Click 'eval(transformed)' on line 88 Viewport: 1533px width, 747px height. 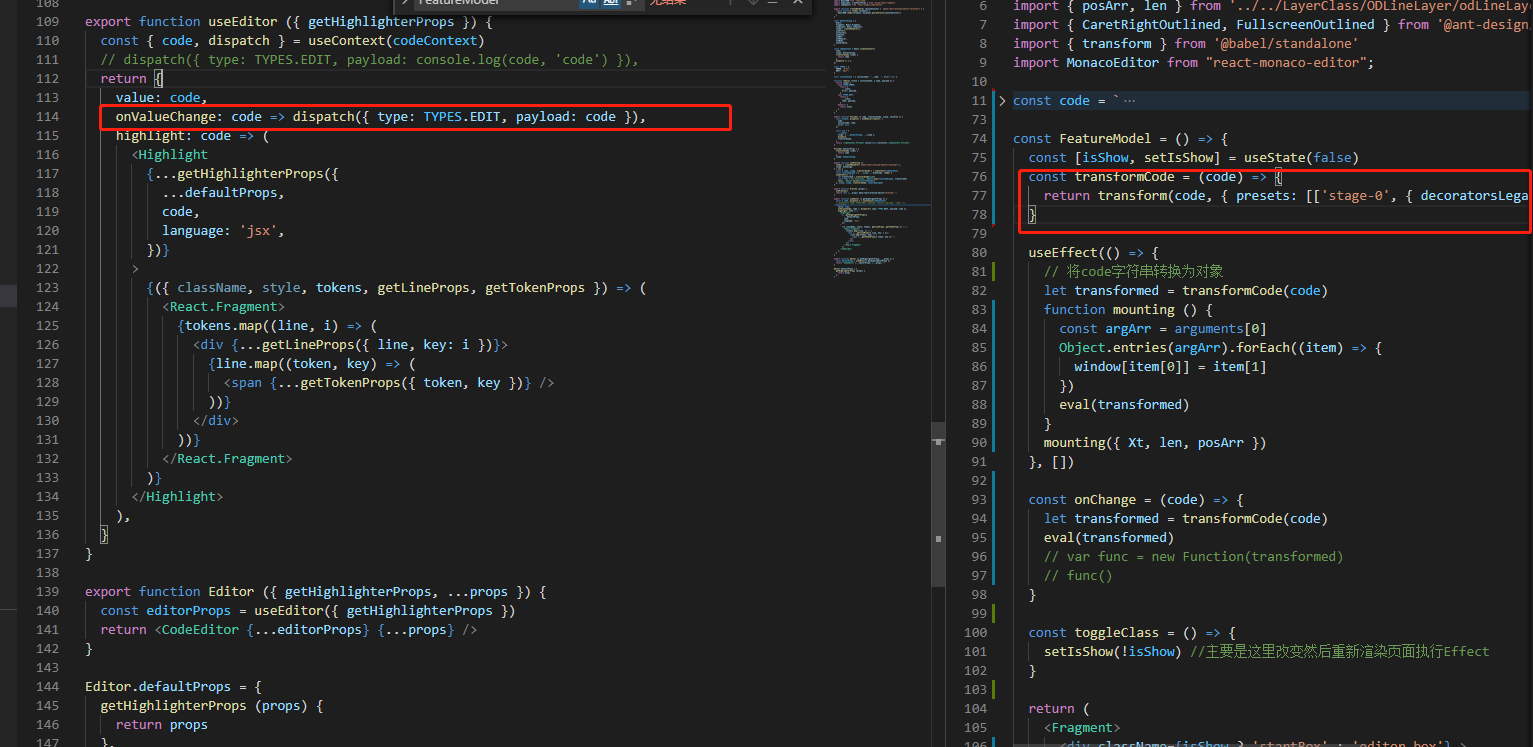[x=1125, y=405]
